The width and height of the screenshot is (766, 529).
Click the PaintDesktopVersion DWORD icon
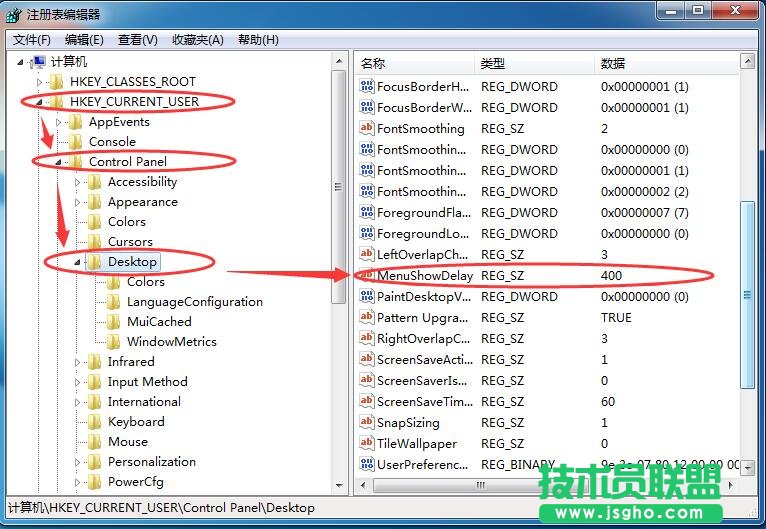[367, 297]
